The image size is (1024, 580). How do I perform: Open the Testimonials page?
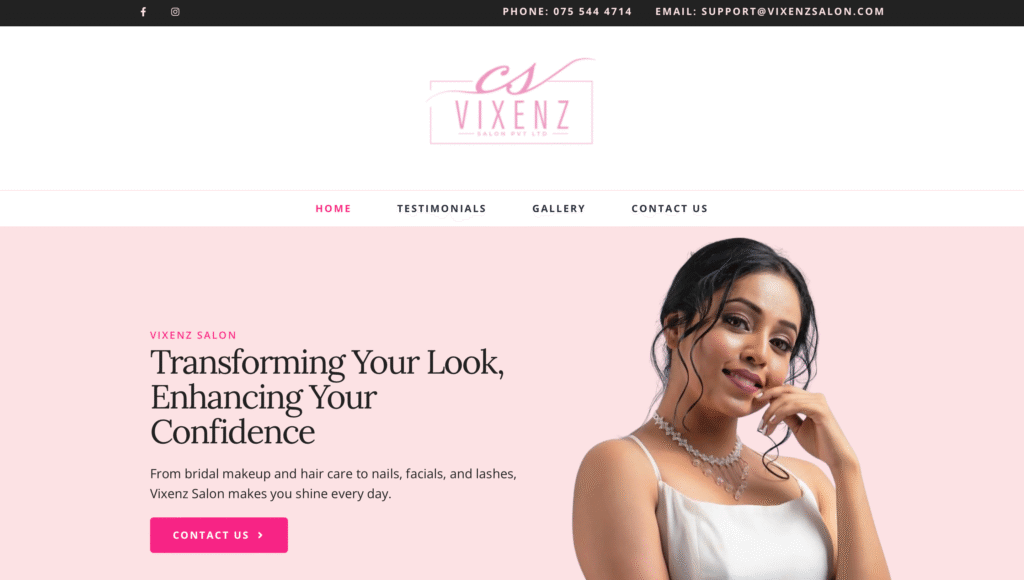coord(441,208)
